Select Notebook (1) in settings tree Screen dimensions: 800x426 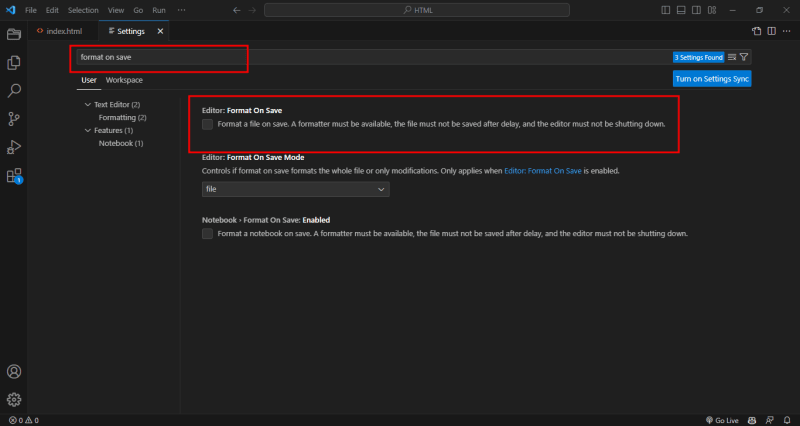click(121, 143)
